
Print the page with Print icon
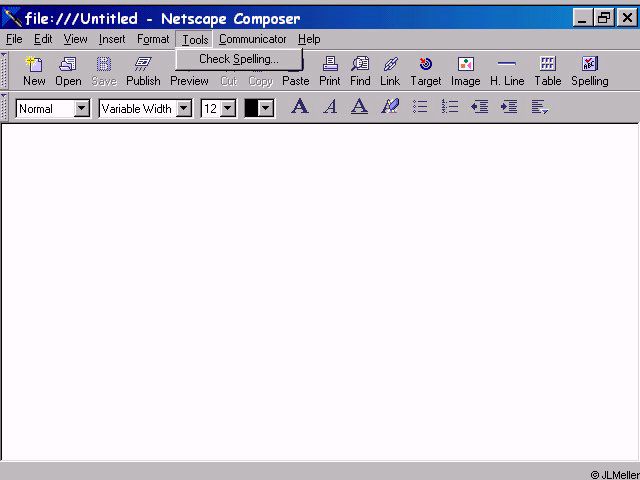click(330, 71)
